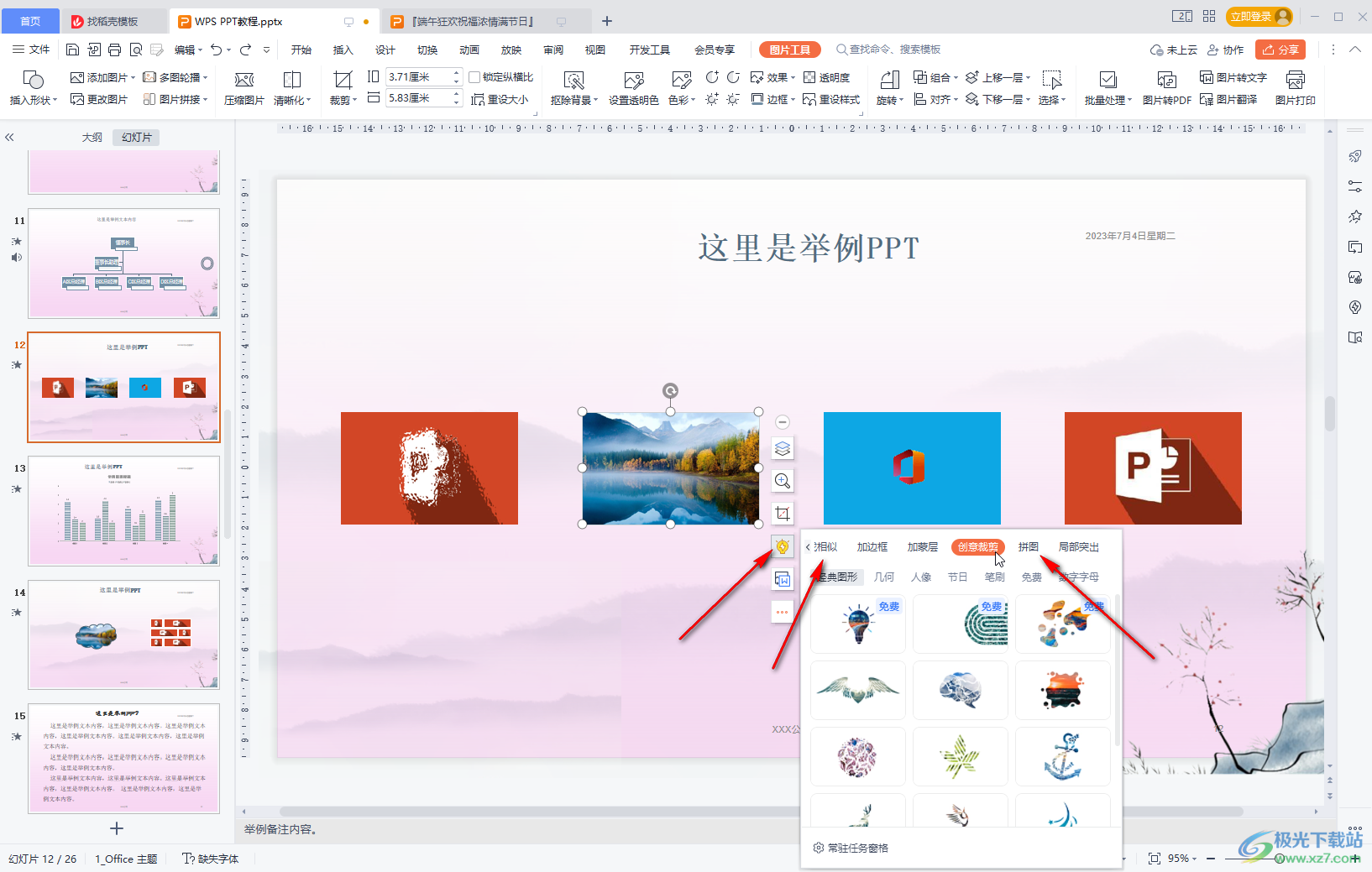
Task: Select the anchor shape crop template
Action: [x=1063, y=757]
